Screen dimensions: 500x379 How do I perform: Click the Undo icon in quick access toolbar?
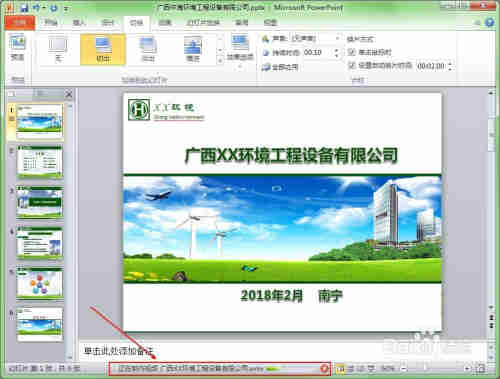(36, 8)
